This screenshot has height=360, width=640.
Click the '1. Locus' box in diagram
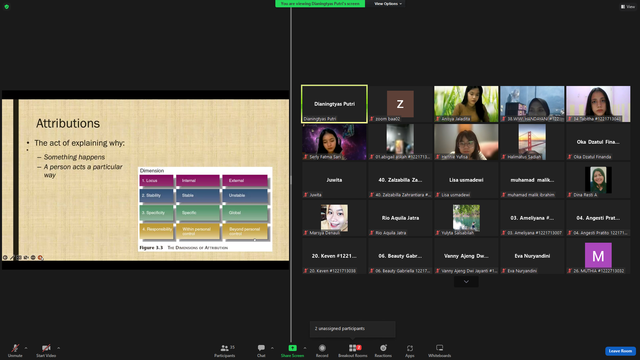coord(157,181)
